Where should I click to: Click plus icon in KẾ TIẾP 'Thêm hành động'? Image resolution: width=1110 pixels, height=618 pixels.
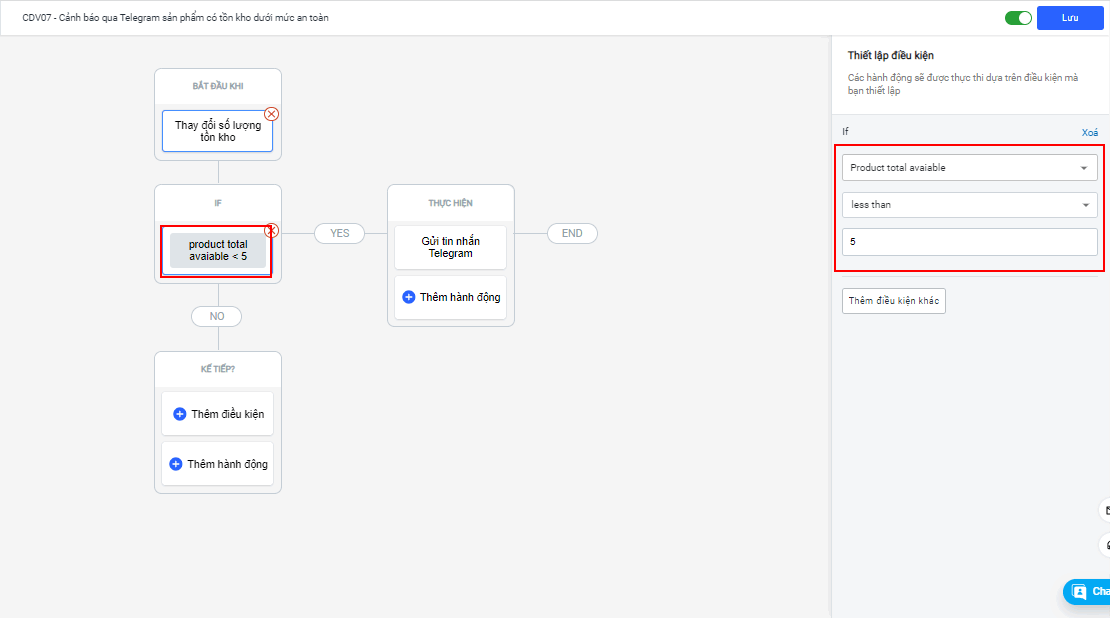click(x=176, y=464)
